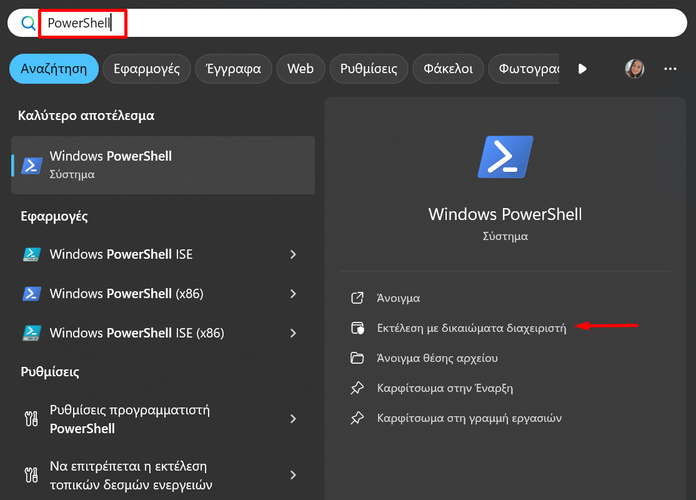Viewport: 696px width, 500px height.
Task: Switch to the Εφαρμογές filter tab
Action: tap(146, 69)
